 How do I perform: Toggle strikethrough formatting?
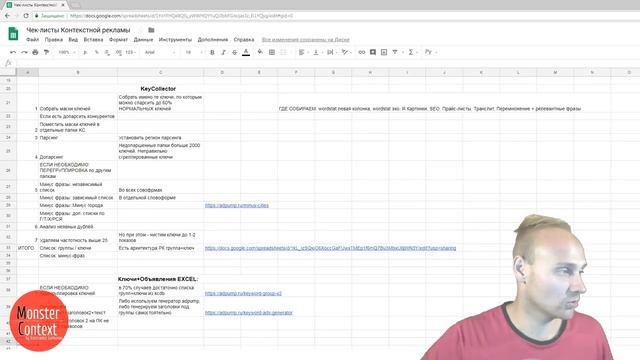[x=234, y=52]
